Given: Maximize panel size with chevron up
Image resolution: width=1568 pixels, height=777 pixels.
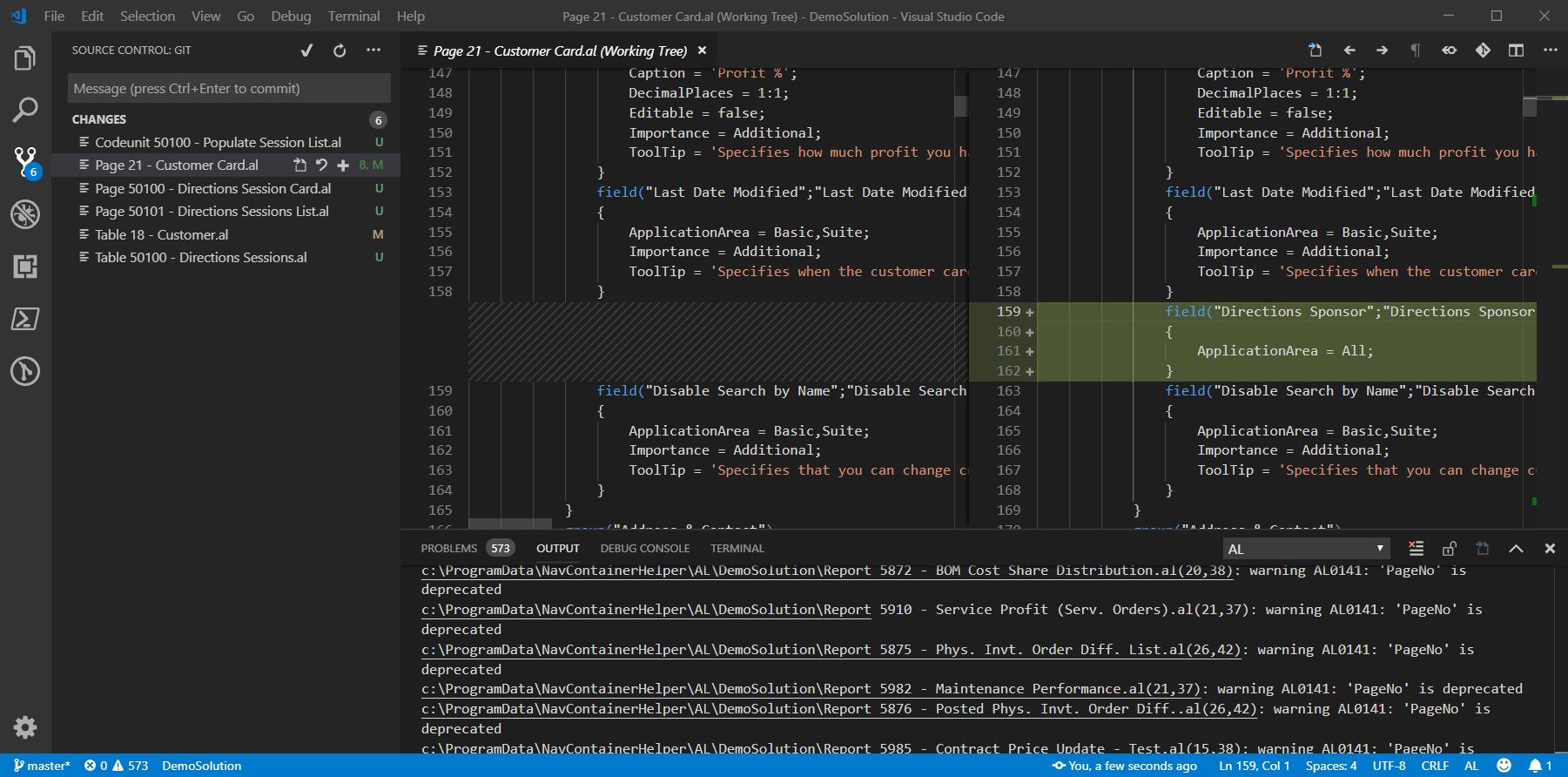Looking at the screenshot, I should coord(1516,549).
